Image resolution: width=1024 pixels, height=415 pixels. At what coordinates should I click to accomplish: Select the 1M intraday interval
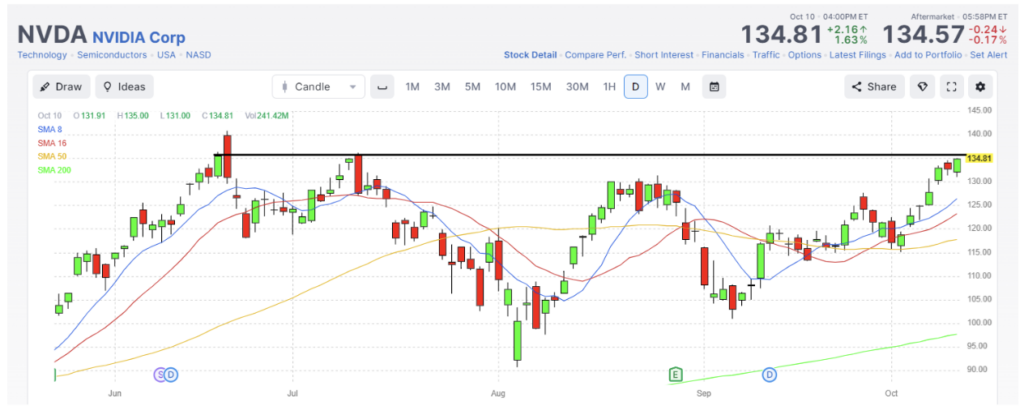coord(412,87)
